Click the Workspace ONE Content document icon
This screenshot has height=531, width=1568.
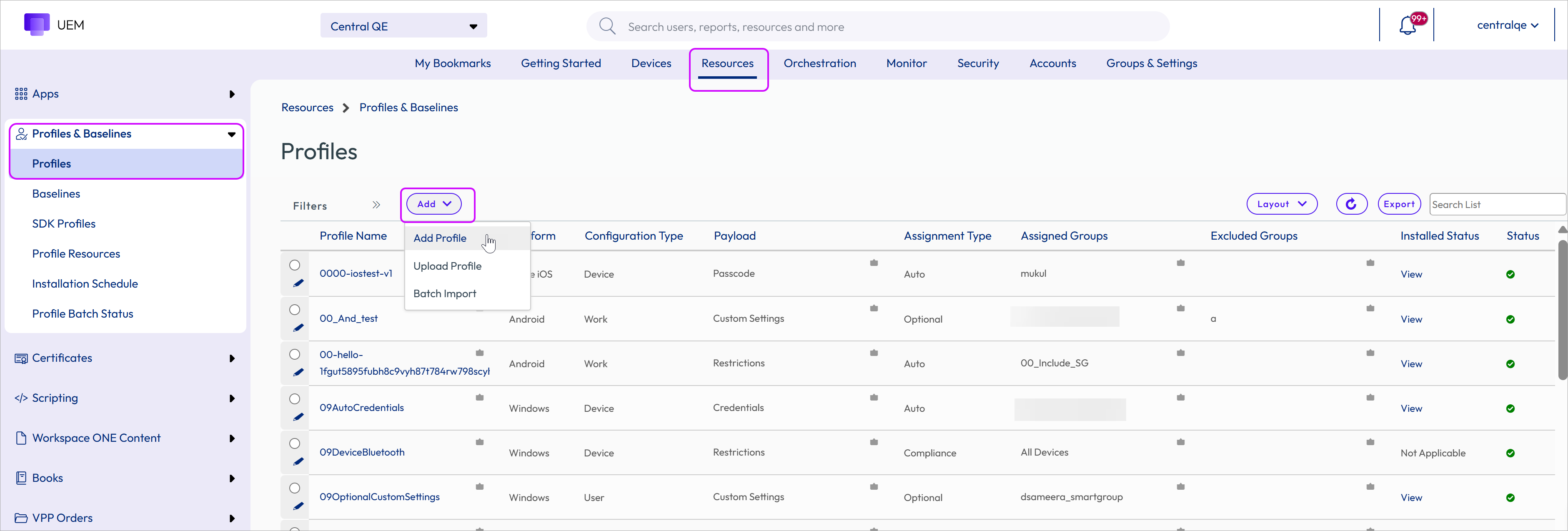click(21, 438)
